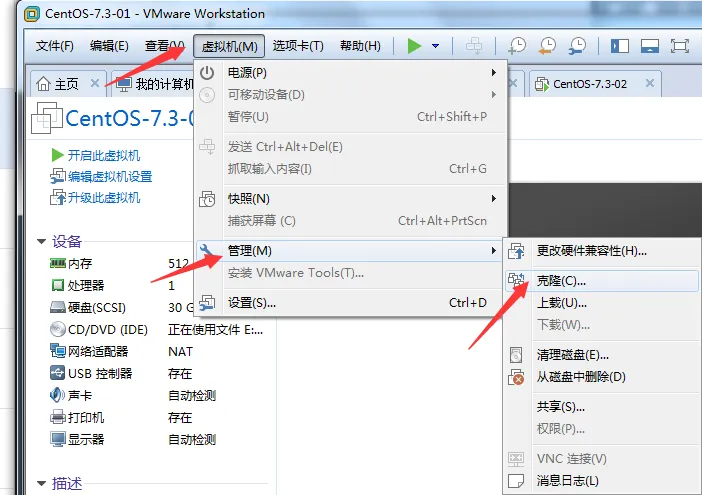Viewport: 702px width, 495px height.
Task: Click the wrench icon beside 管理(M)
Action: point(207,250)
